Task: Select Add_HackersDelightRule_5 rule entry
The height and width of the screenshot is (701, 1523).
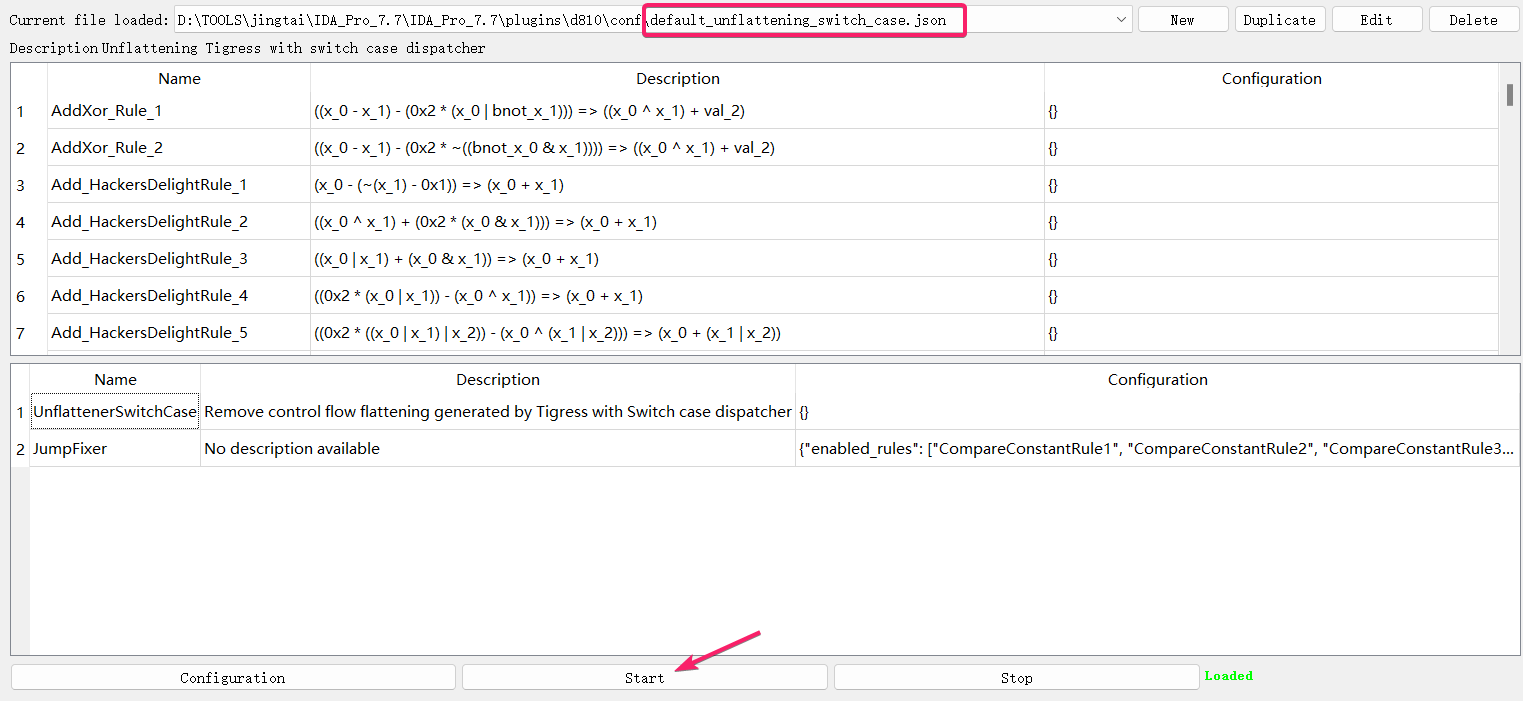Action: coord(149,333)
